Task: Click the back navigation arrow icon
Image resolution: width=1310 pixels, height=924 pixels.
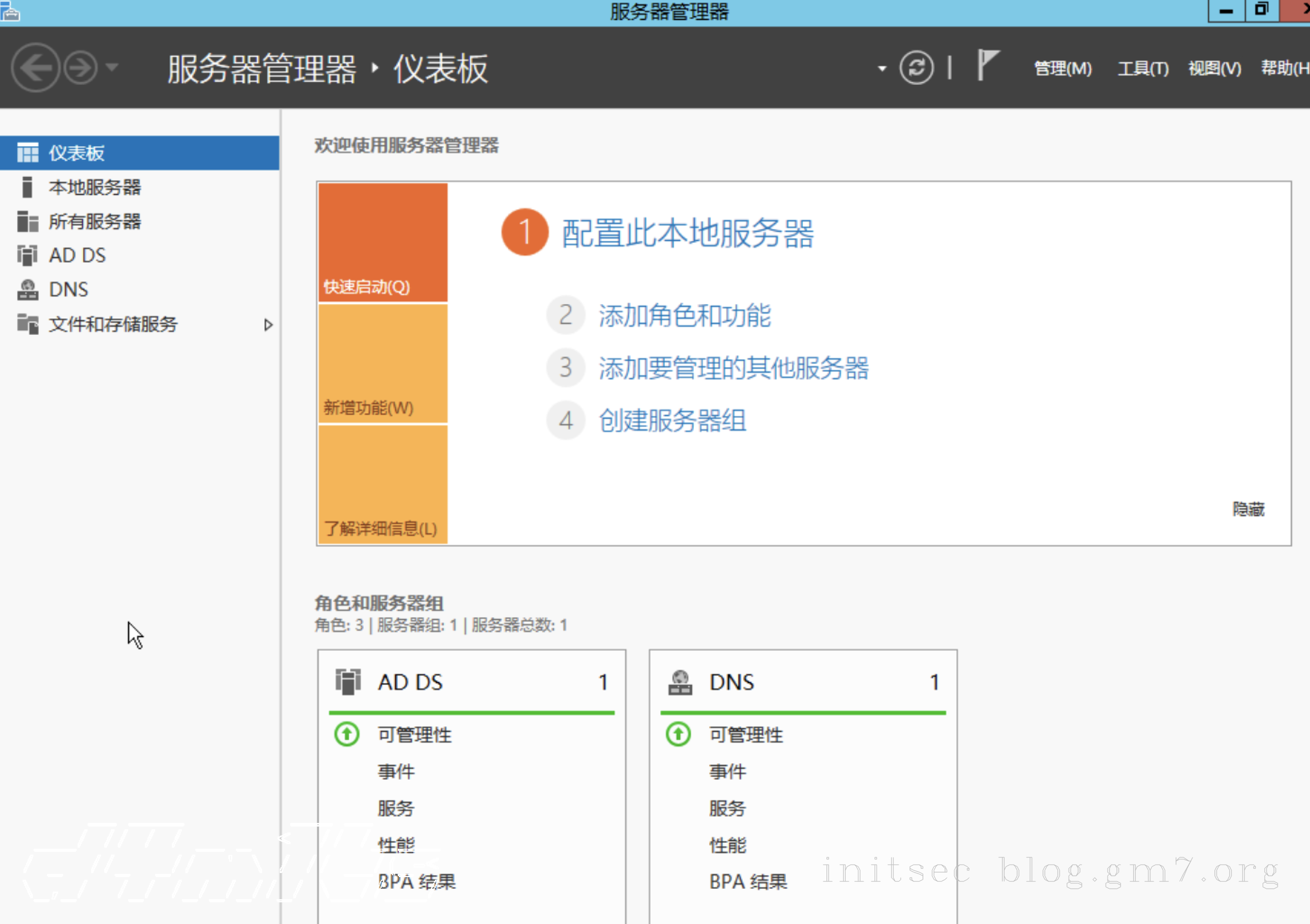Action: [x=35, y=68]
